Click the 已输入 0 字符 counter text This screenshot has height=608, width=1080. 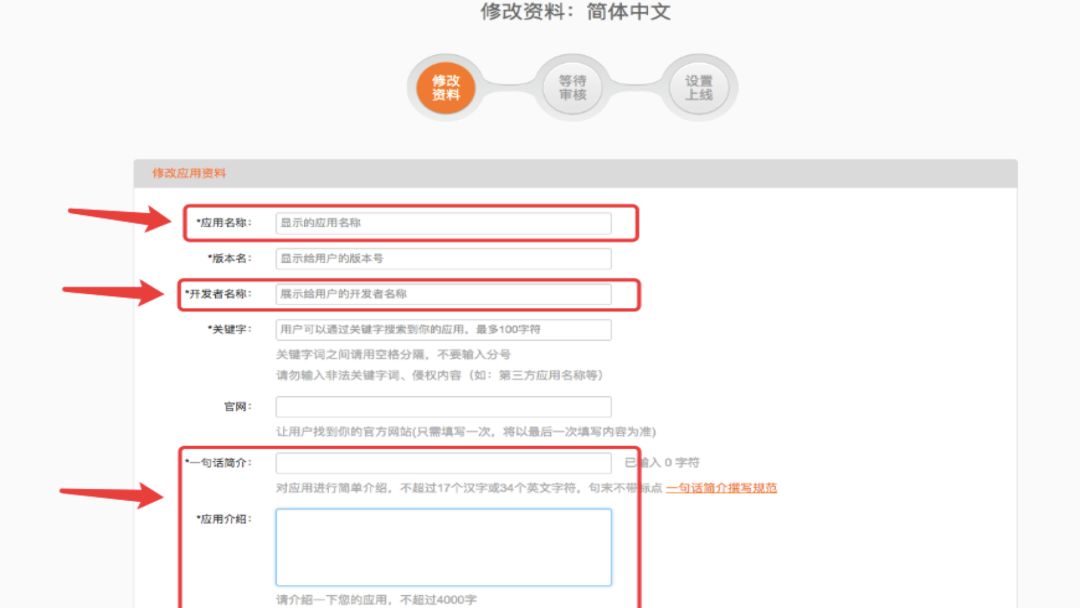(x=662, y=463)
